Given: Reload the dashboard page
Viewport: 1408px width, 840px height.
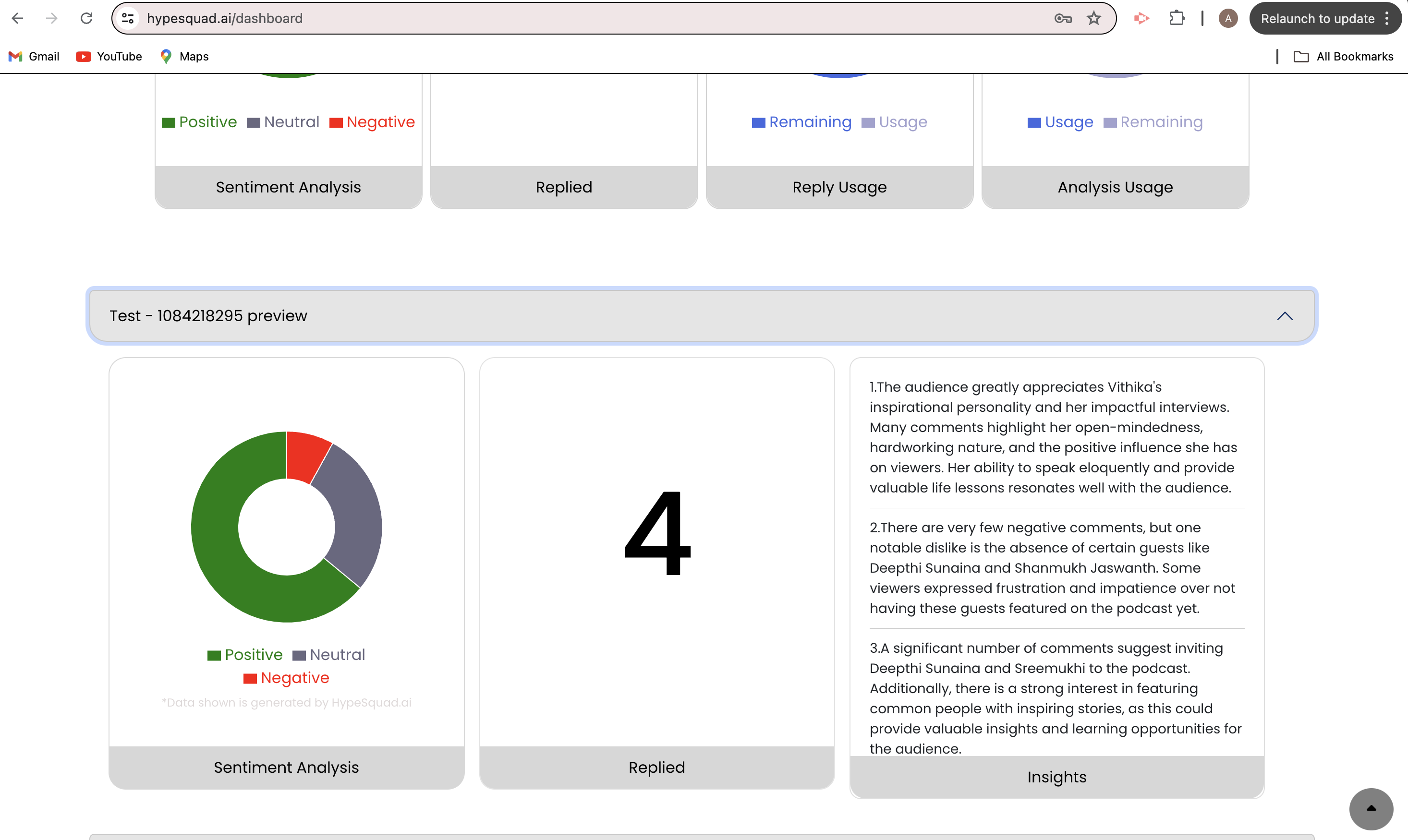Looking at the screenshot, I should tap(86, 19).
